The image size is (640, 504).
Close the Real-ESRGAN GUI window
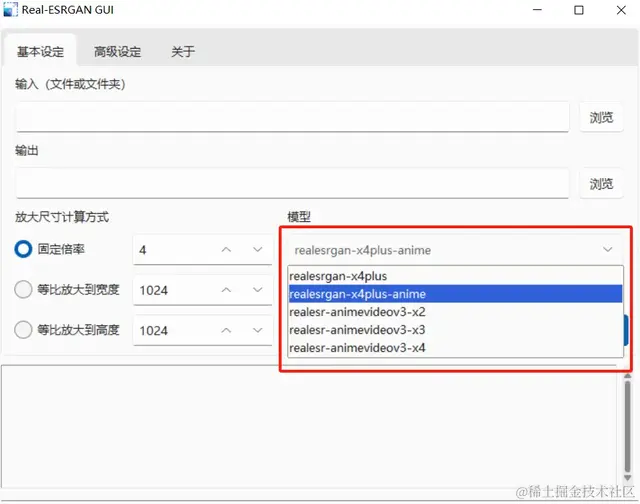[621, 10]
